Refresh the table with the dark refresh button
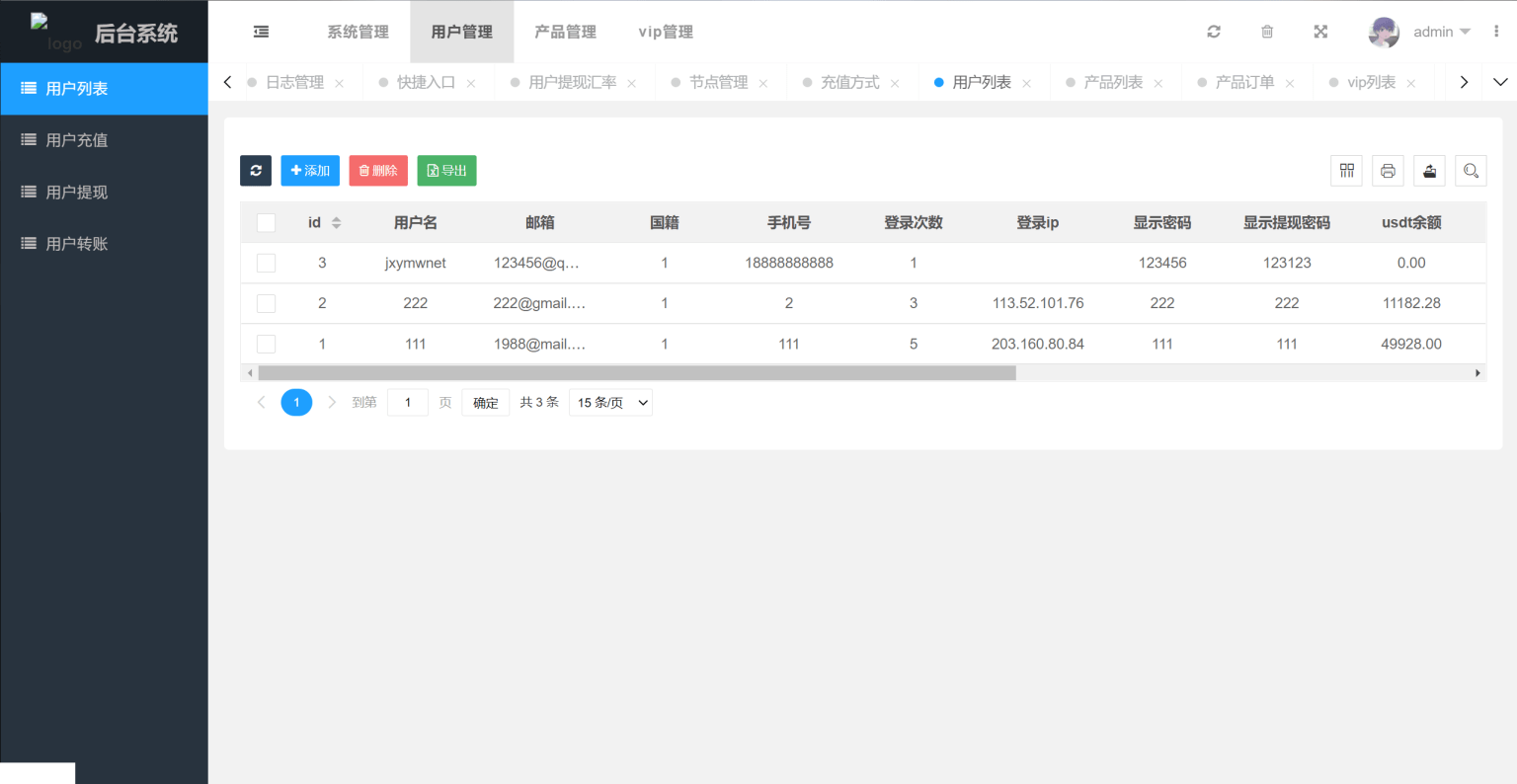This screenshot has height=784, width=1517. click(256, 170)
